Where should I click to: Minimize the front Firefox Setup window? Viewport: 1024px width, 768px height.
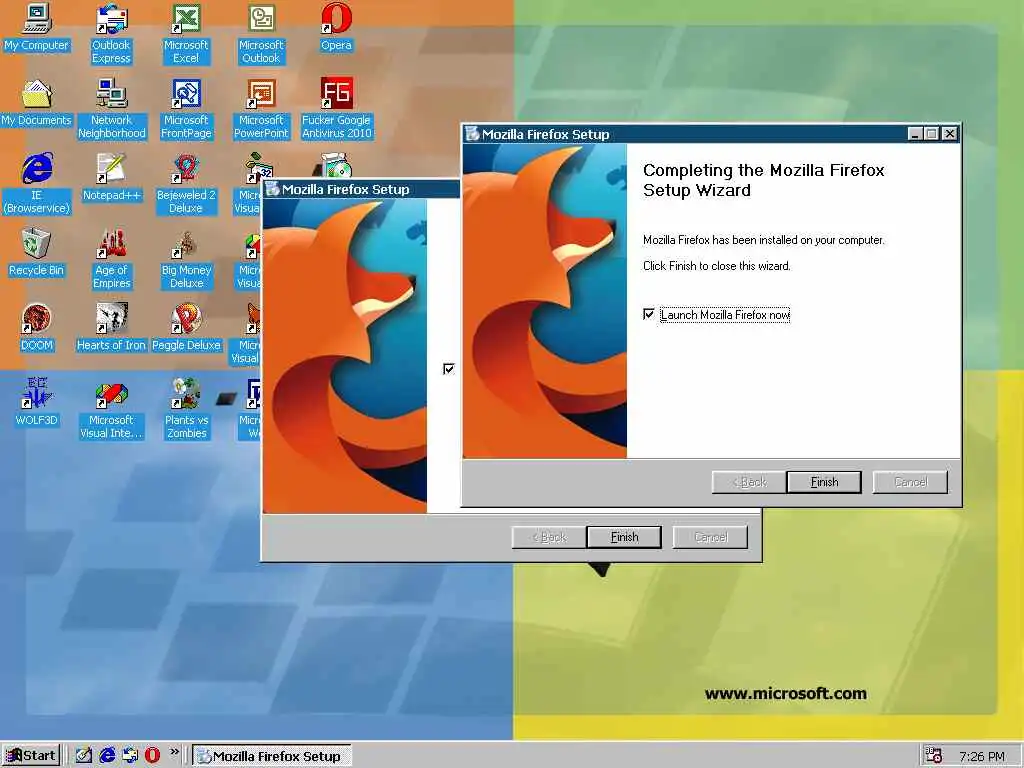(x=915, y=134)
